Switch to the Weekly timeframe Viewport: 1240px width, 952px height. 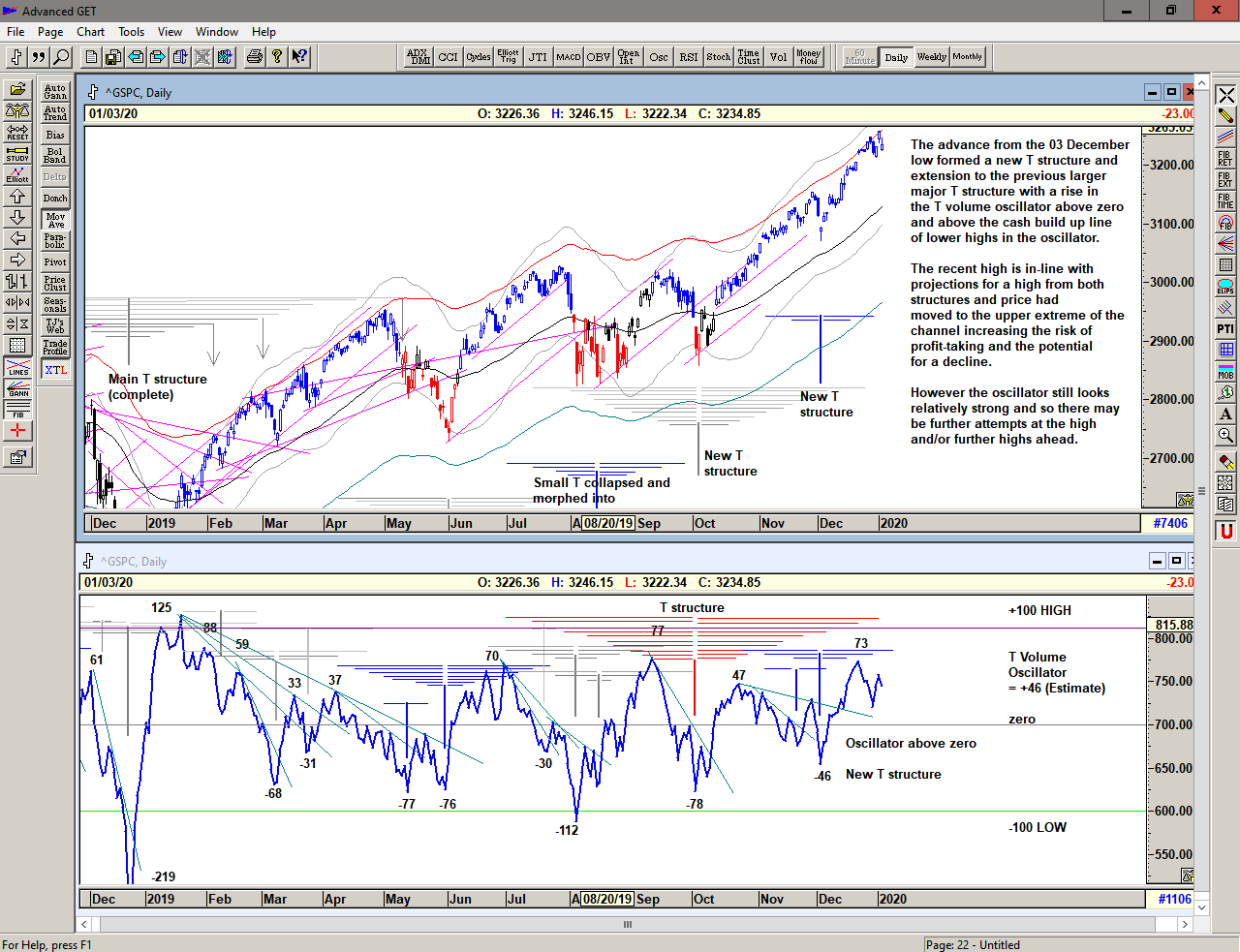pos(931,57)
